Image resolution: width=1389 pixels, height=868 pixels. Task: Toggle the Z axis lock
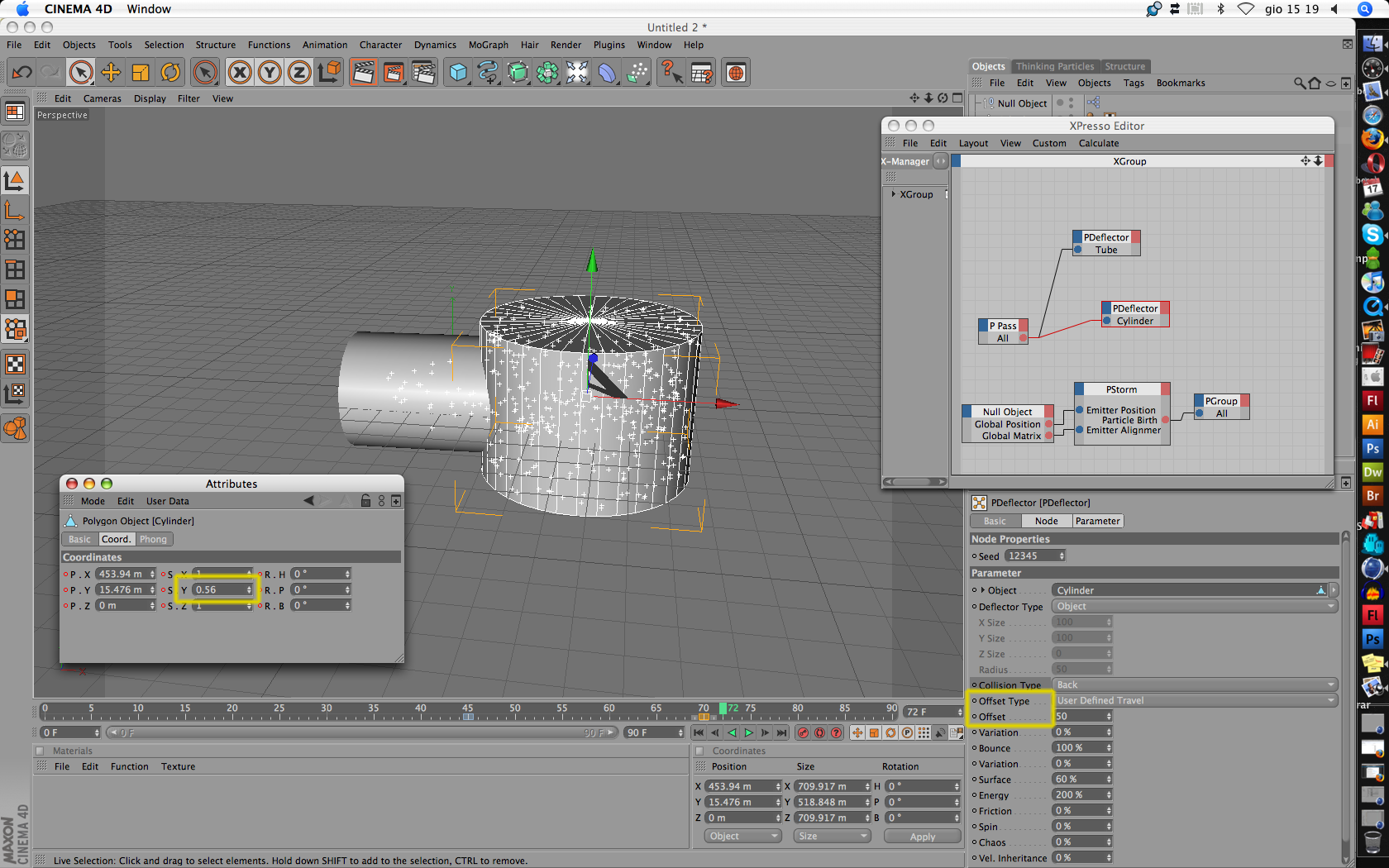(299, 73)
